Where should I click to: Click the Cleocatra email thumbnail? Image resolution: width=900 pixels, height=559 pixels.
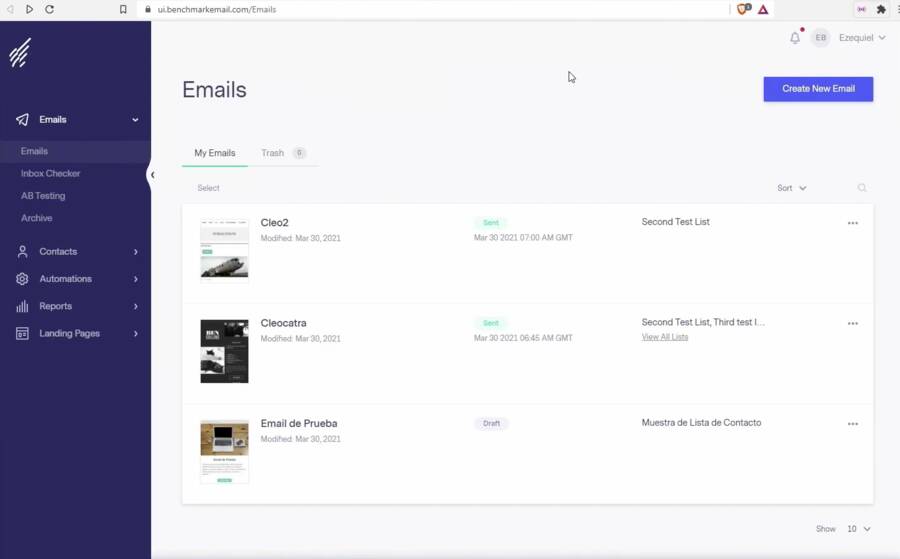point(224,351)
